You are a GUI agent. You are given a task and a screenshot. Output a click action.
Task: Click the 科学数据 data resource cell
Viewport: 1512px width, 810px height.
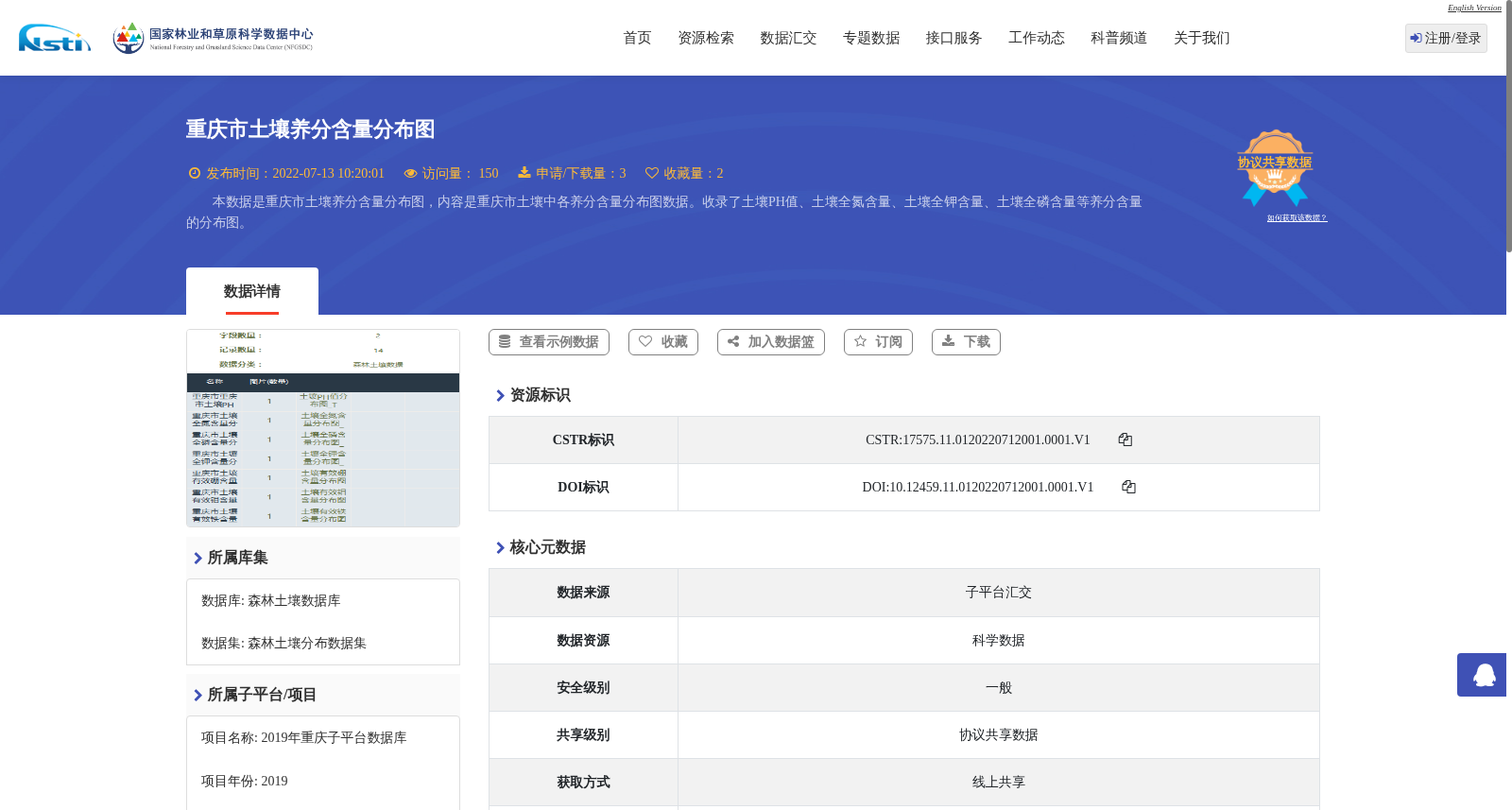tap(999, 641)
